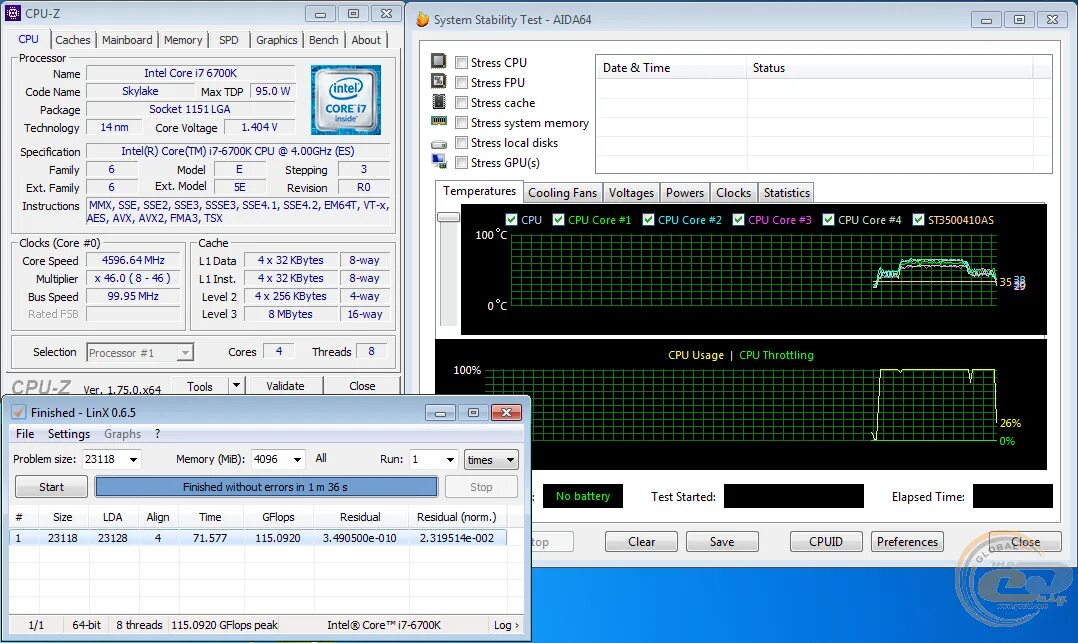This screenshot has width=1078, height=643.
Task: Switch to the Memory tab in CPU-Z
Action: point(183,40)
